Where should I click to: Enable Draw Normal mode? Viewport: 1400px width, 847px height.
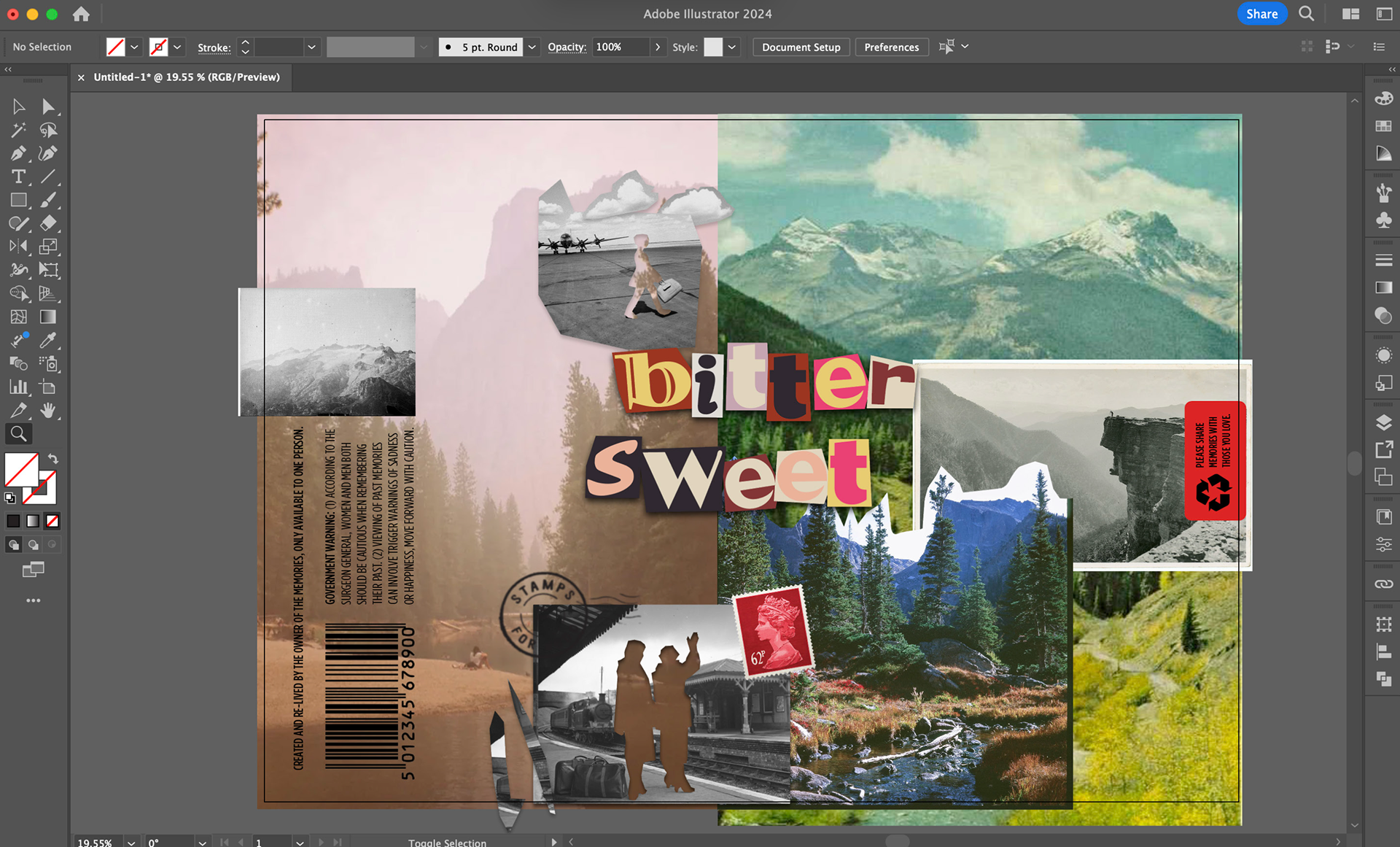coord(13,545)
